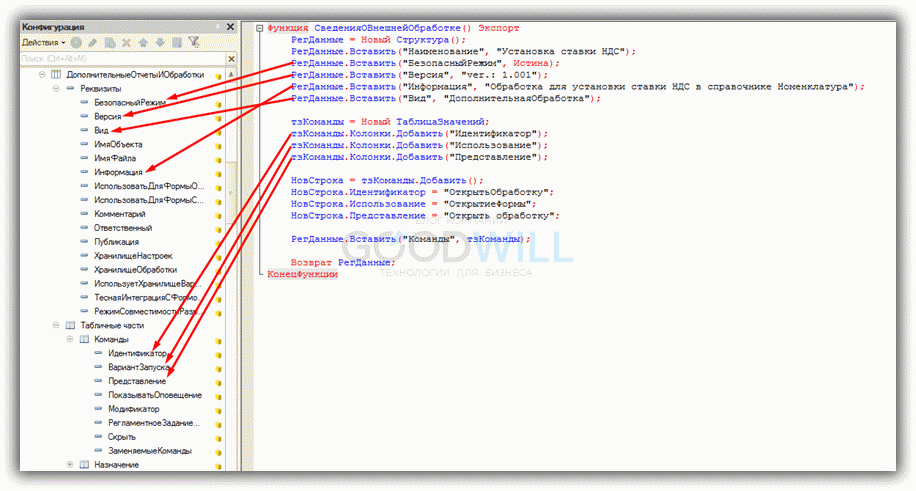Screen dimensions: 916x491
Task: Click the sort list toolbar icon
Action: [x=175, y=42]
